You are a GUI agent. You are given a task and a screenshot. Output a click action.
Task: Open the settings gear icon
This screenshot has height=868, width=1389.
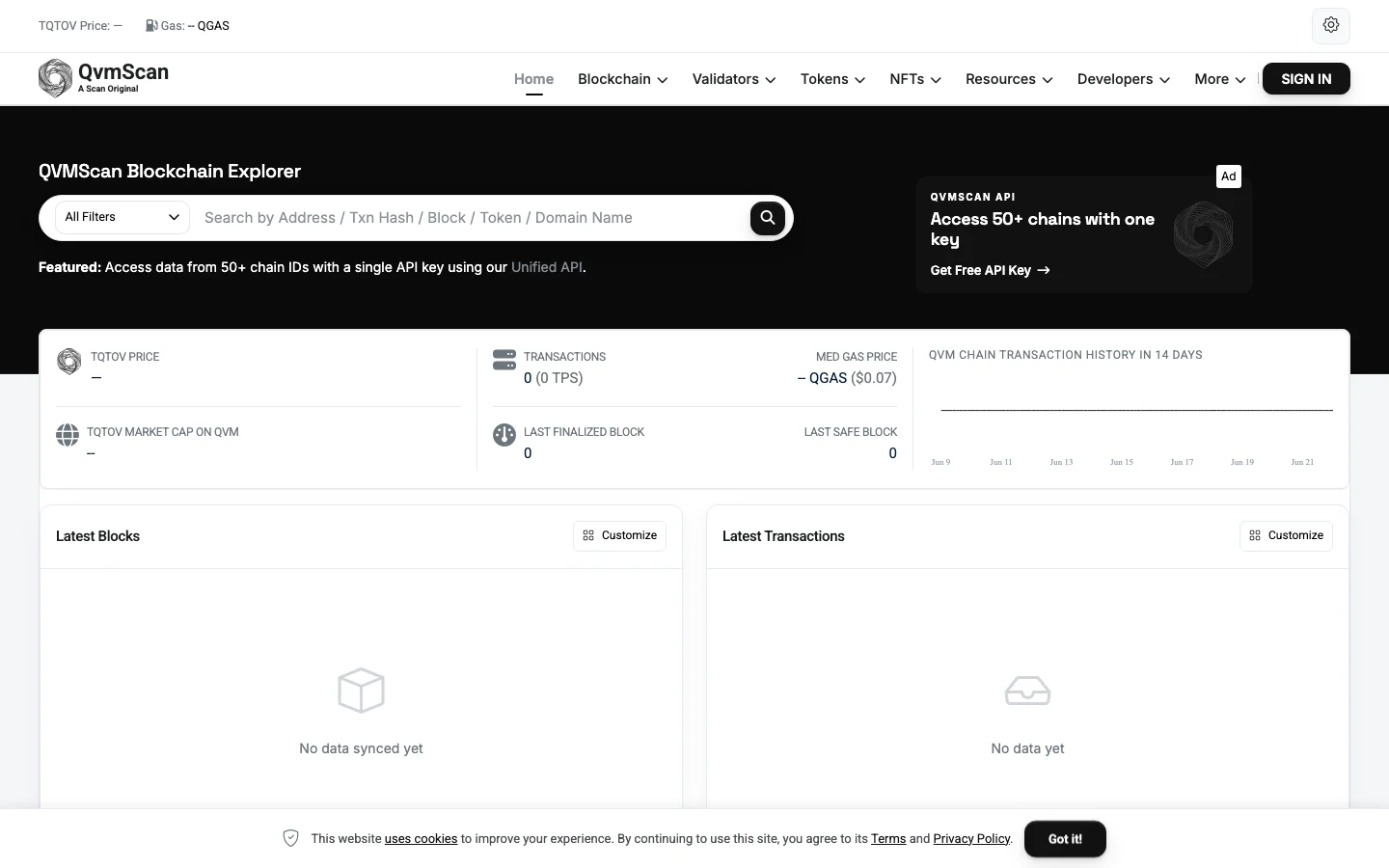pyautogui.click(x=1330, y=25)
